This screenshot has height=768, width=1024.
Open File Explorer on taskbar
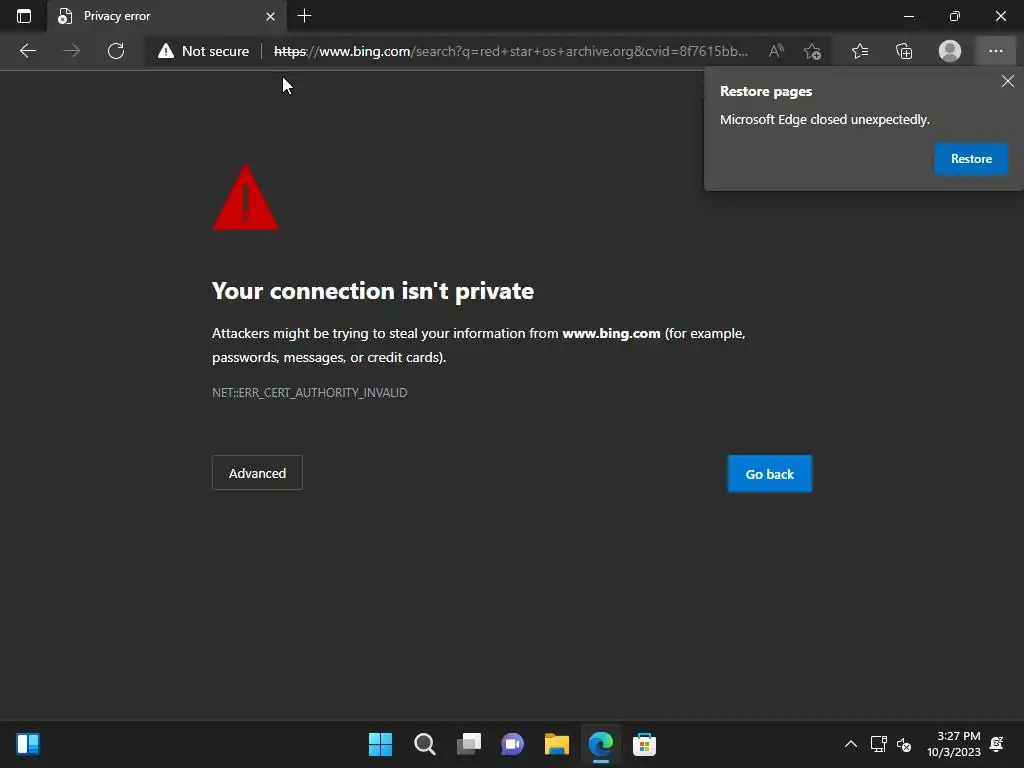pos(557,744)
